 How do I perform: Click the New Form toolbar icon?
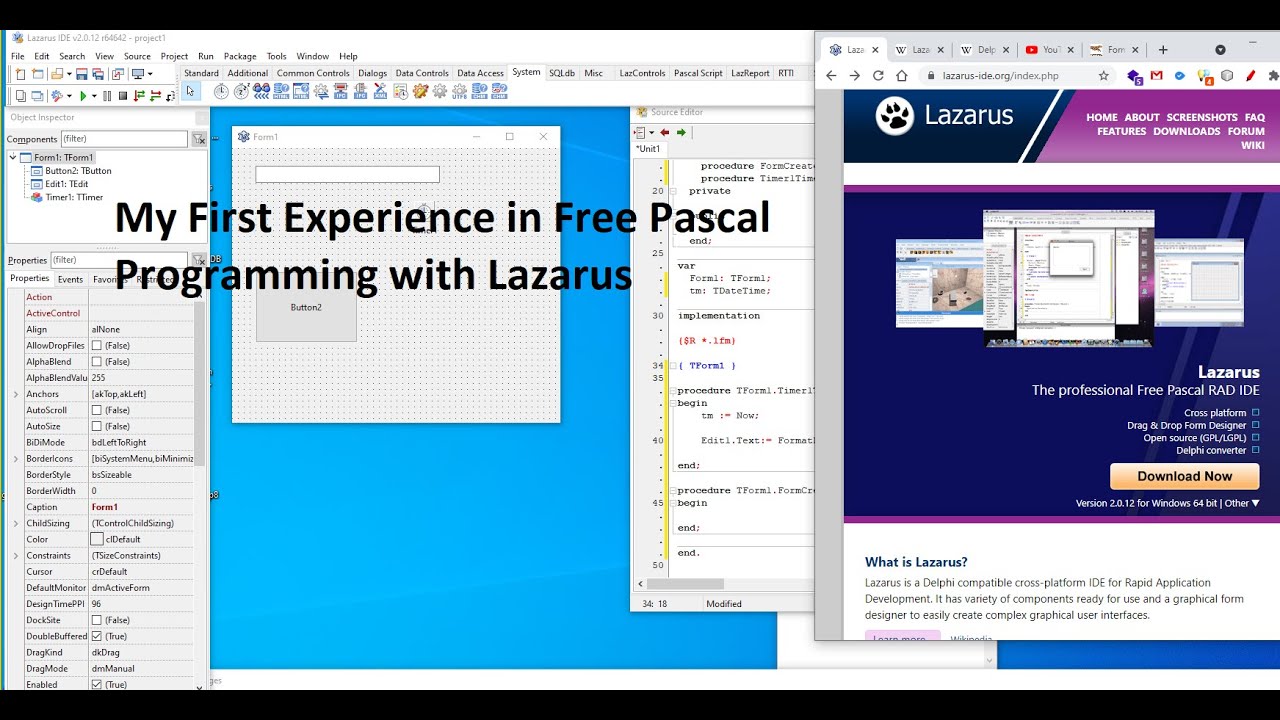37,74
